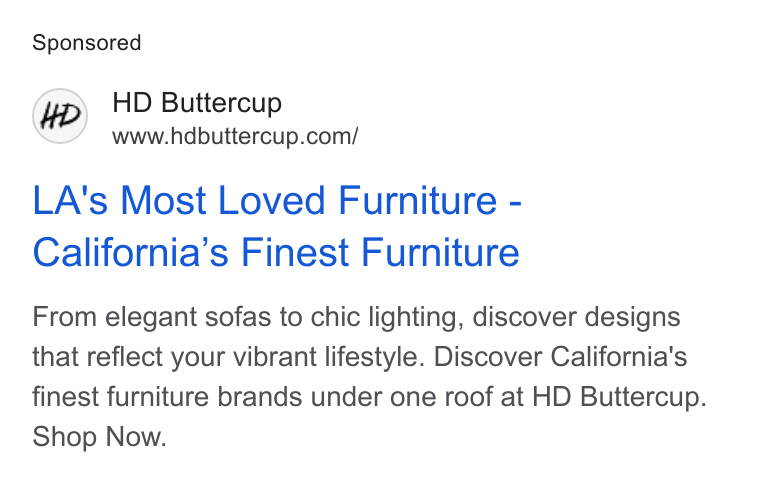Click the phrase finest furniture brands in the description
The width and height of the screenshot is (760, 480).
click(167, 397)
